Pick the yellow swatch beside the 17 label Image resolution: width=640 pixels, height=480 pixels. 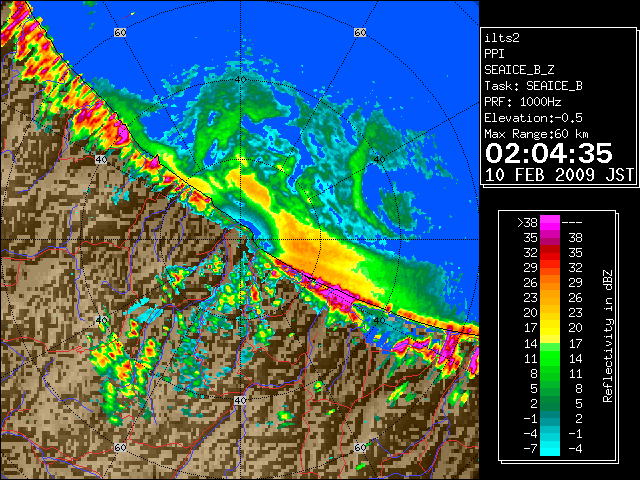550,328
